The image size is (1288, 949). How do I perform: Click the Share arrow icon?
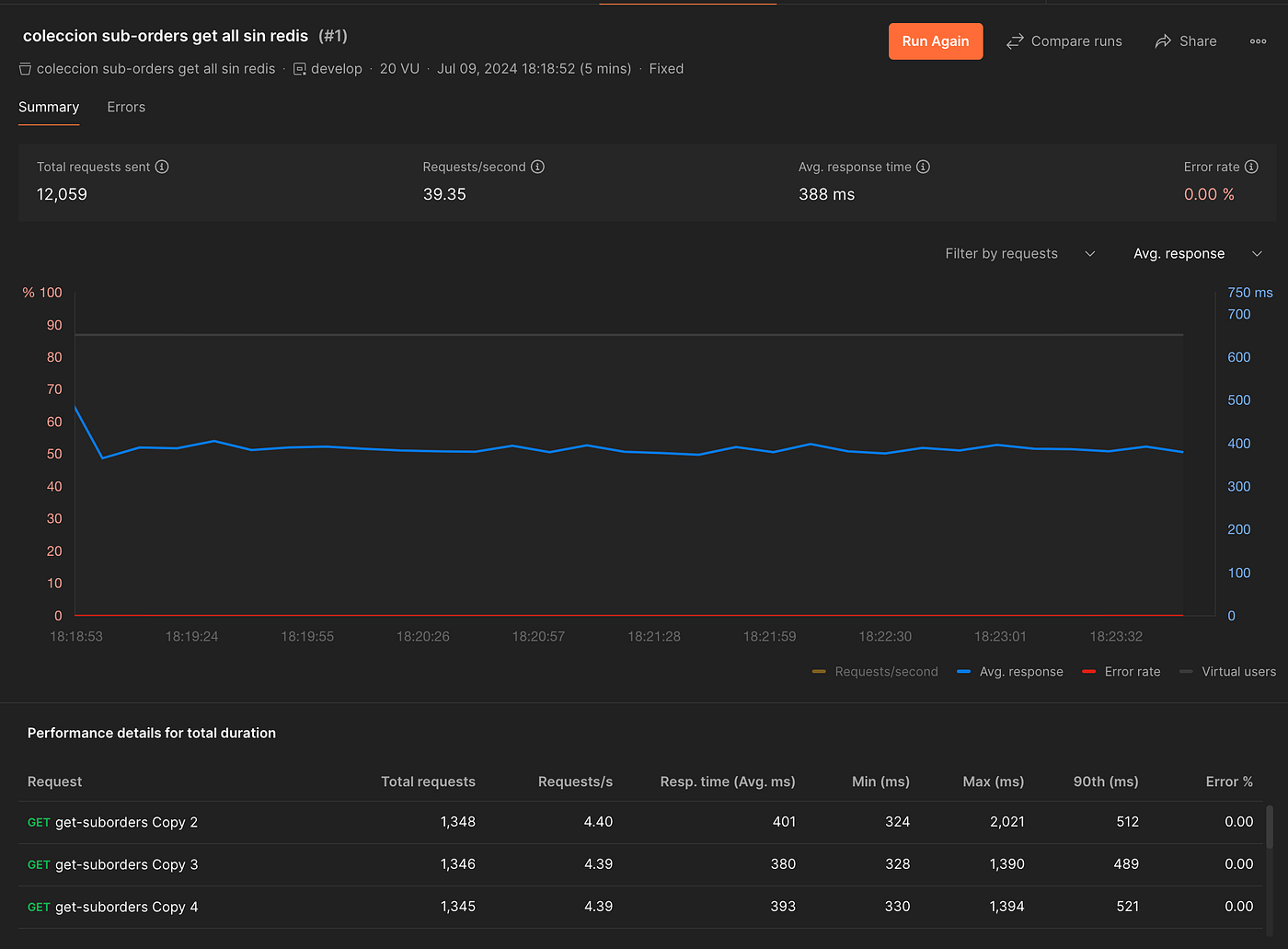coord(1163,41)
